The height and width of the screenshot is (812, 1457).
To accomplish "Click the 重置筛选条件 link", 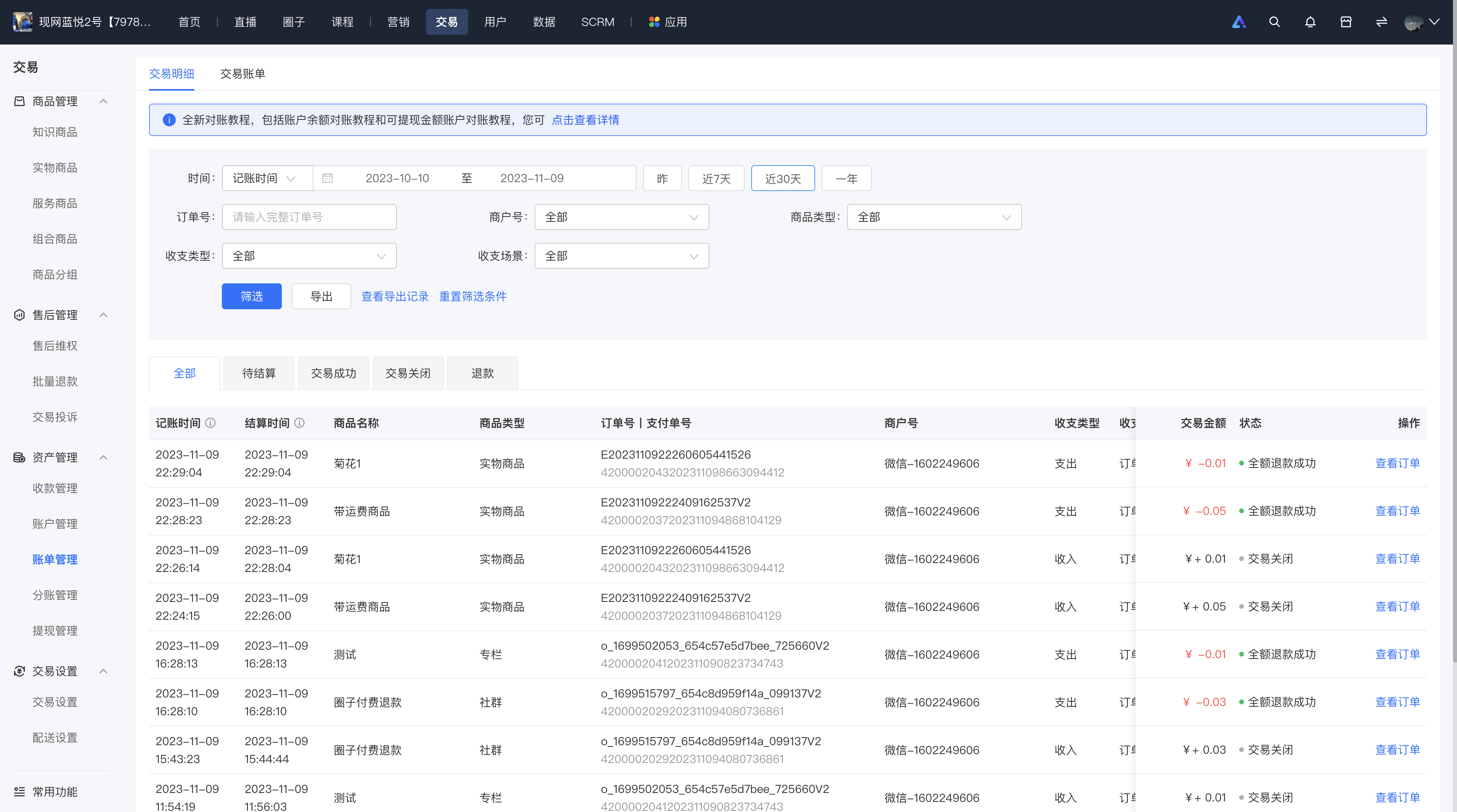I will 473,296.
